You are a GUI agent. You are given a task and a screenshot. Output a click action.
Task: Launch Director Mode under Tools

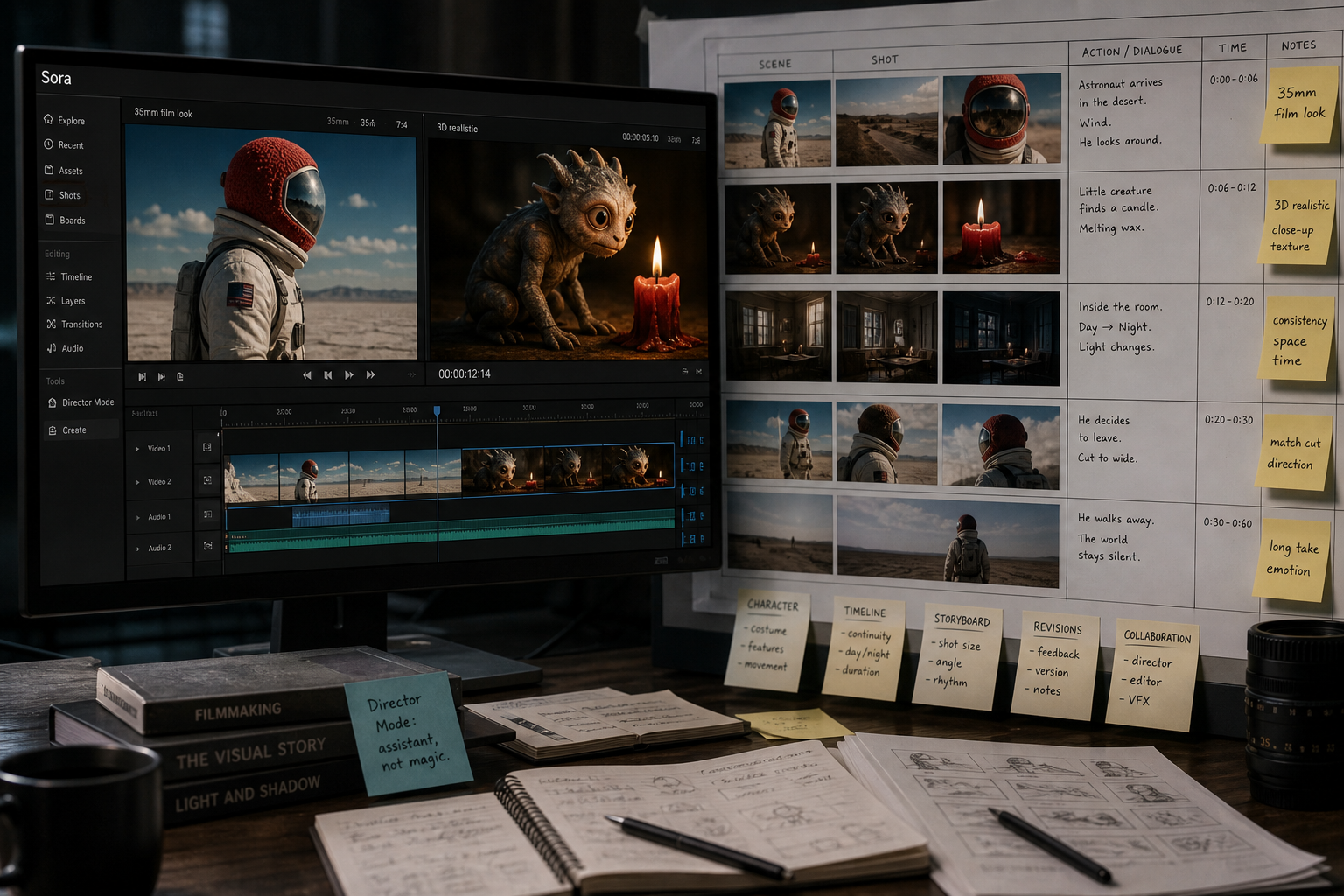(x=81, y=402)
